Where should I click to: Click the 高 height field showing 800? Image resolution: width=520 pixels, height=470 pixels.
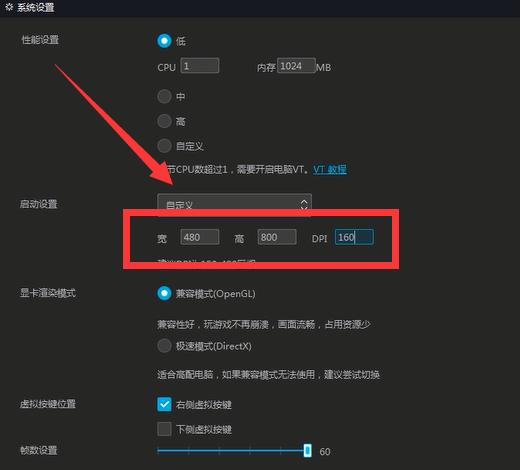point(277,237)
